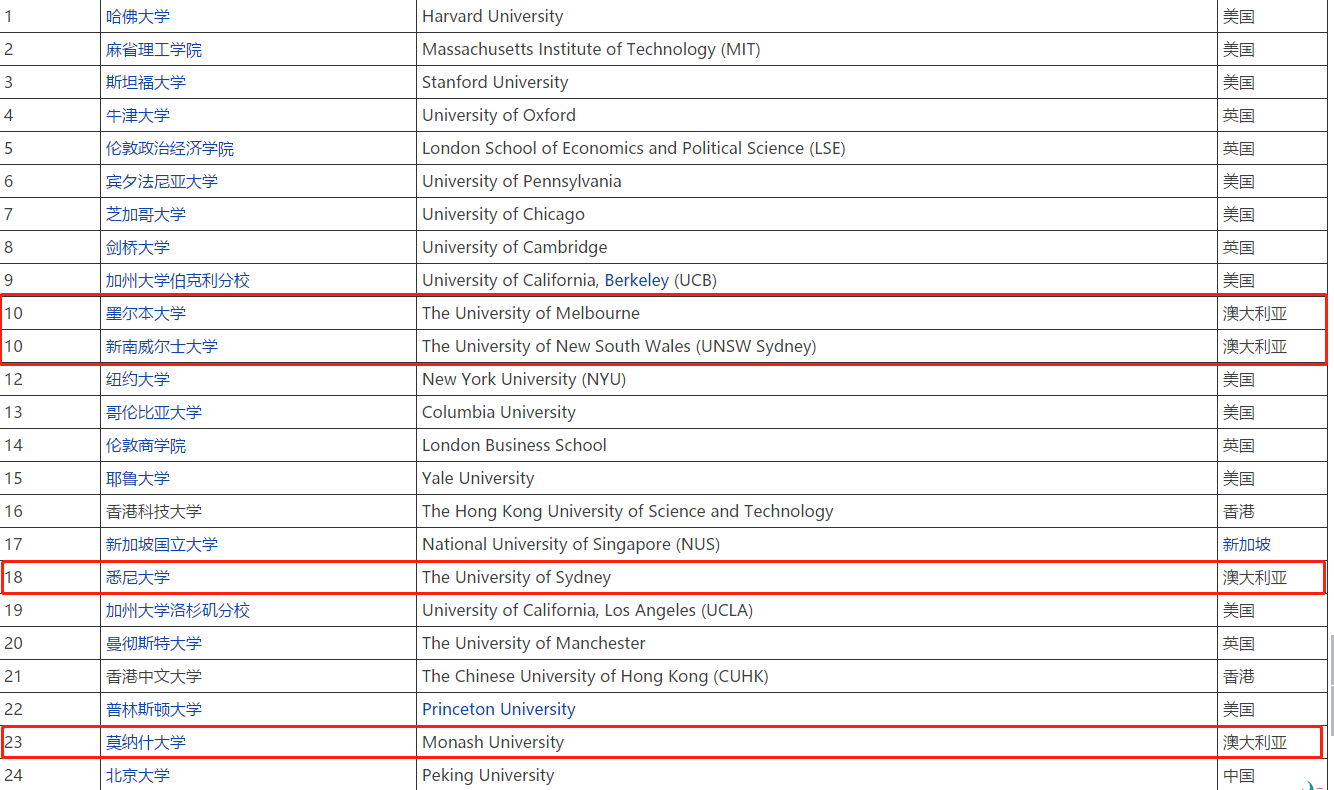Click the blue Berkeley link
This screenshot has width=1334, height=790.
click(x=637, y=280)
